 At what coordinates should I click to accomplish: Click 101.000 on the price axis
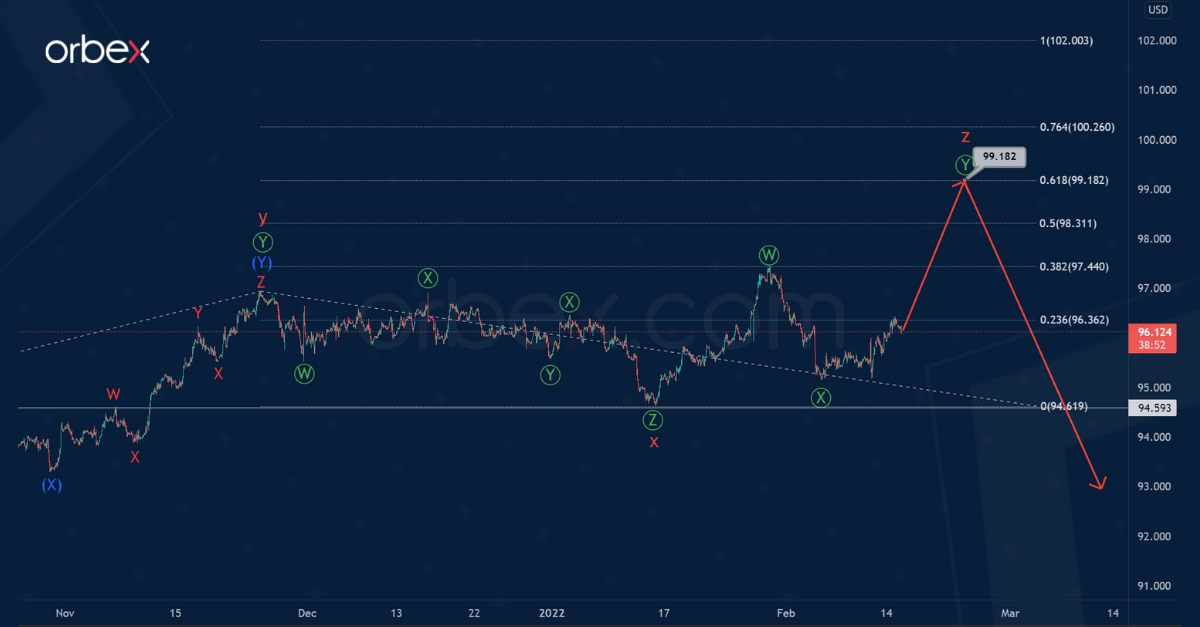[x=1156, y=90]
